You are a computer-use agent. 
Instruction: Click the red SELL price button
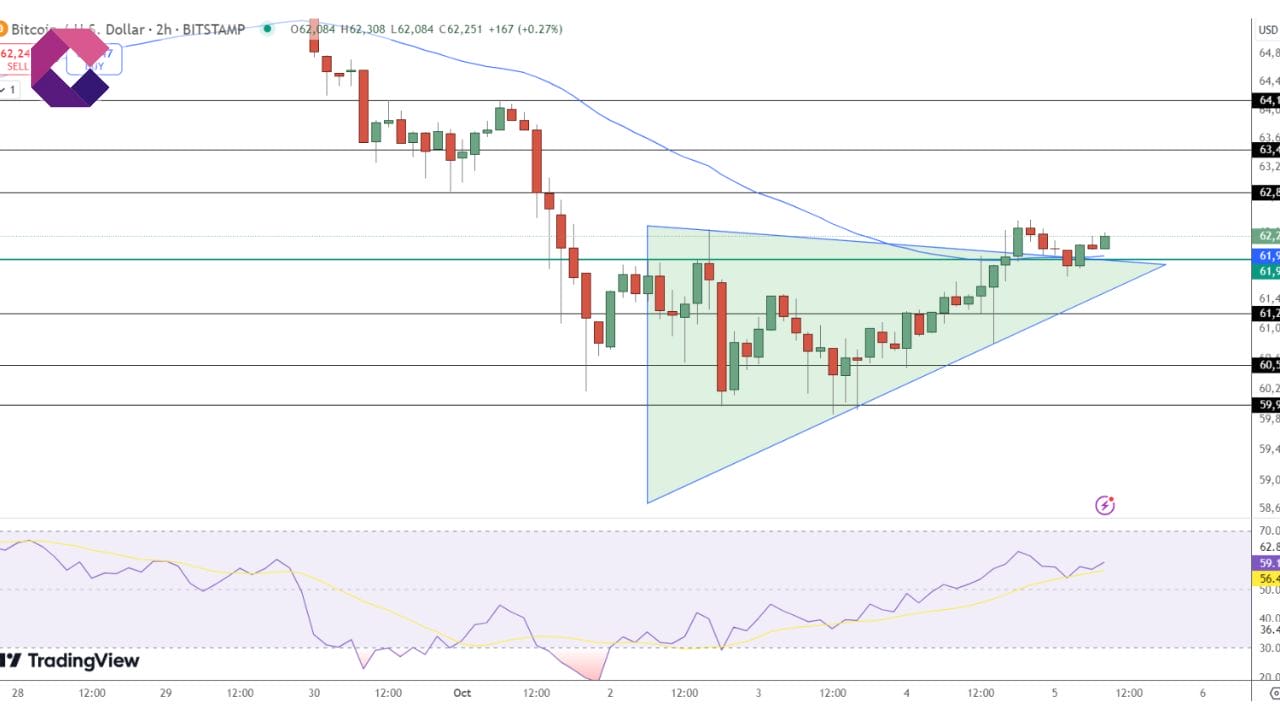click(x=16, y=60)
